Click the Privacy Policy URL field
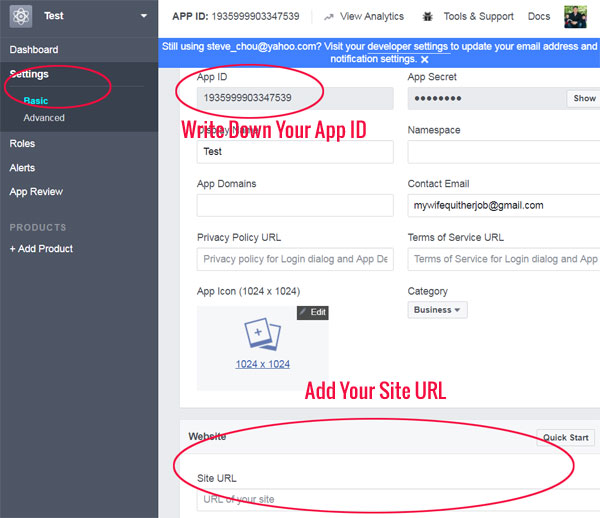This screenshot has height=518, width=600. pyautogui.click(x=295, y=259)
